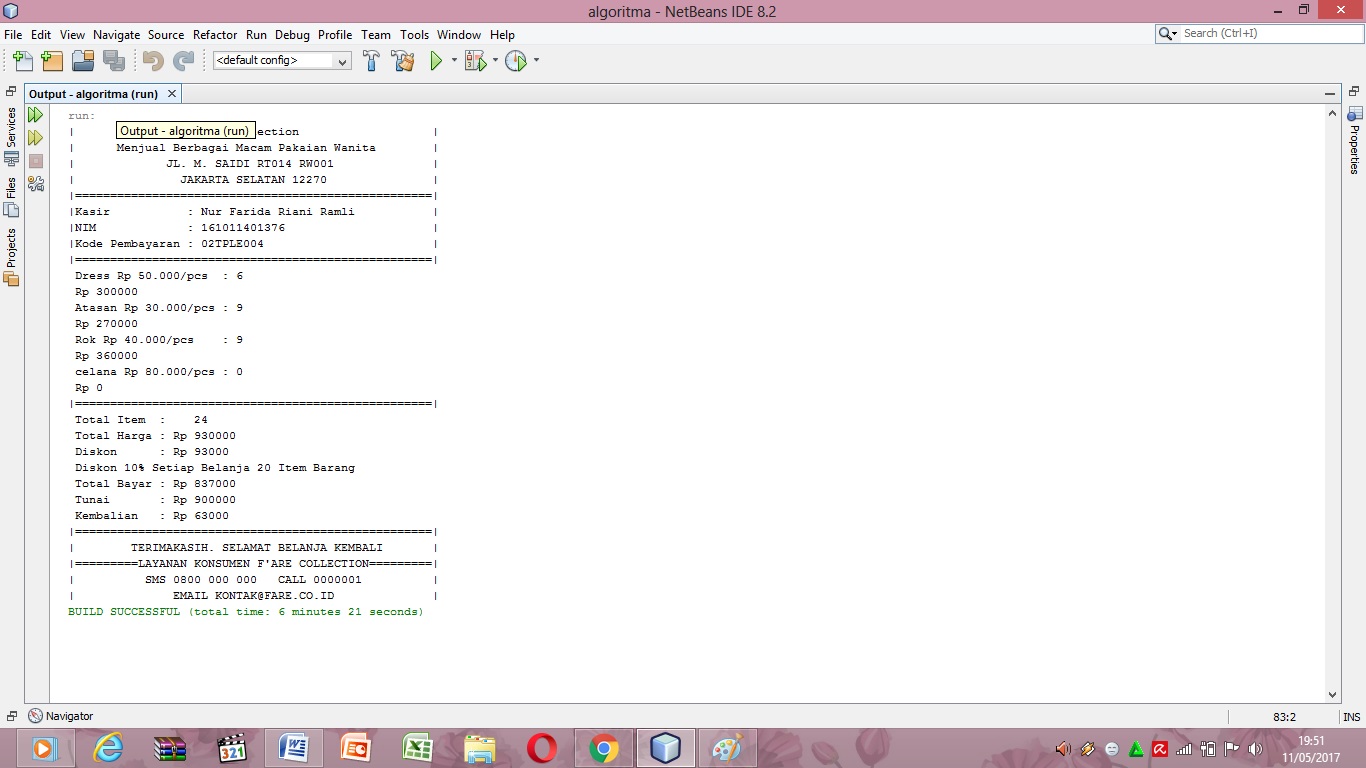Open the Refactor menu
Viewport: 1366px width, 768px height.
click(215, 34)
